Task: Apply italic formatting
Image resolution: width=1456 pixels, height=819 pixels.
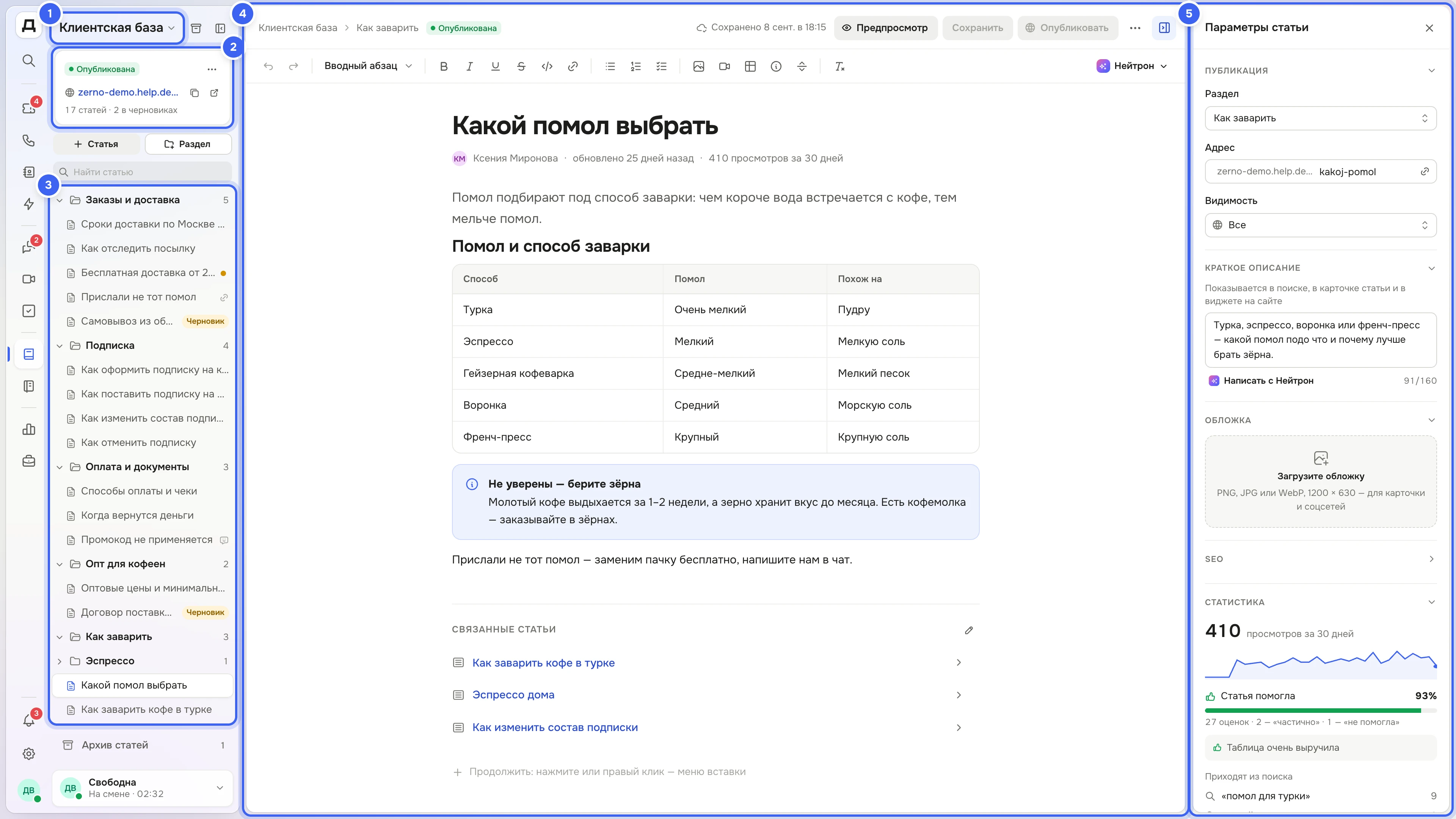Action: coord(469,66)
